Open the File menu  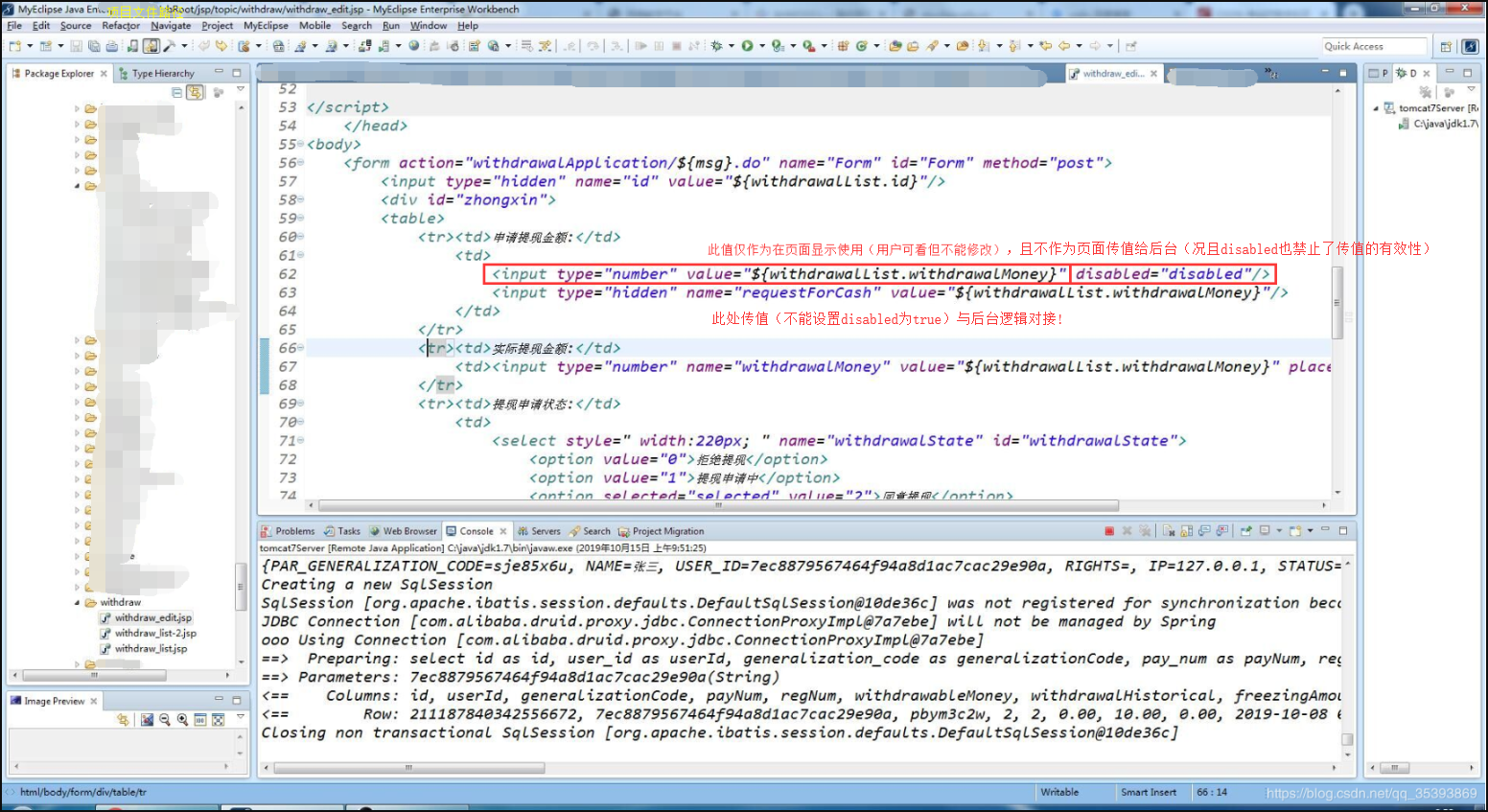pos(14,26)
